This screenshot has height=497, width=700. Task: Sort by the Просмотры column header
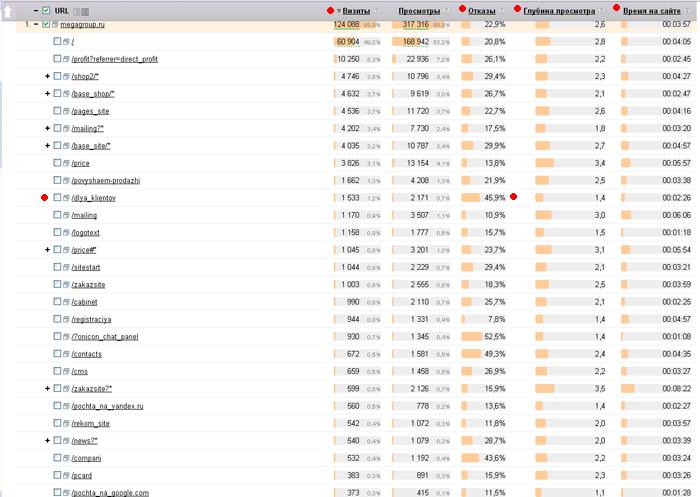pos(419,11)
